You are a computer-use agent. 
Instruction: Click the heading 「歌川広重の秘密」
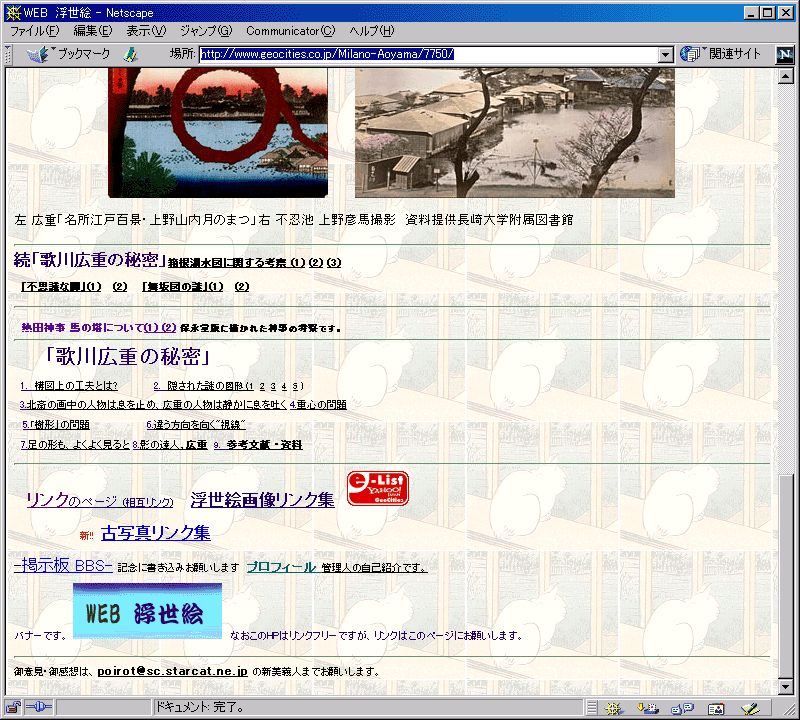coord(127,356)
